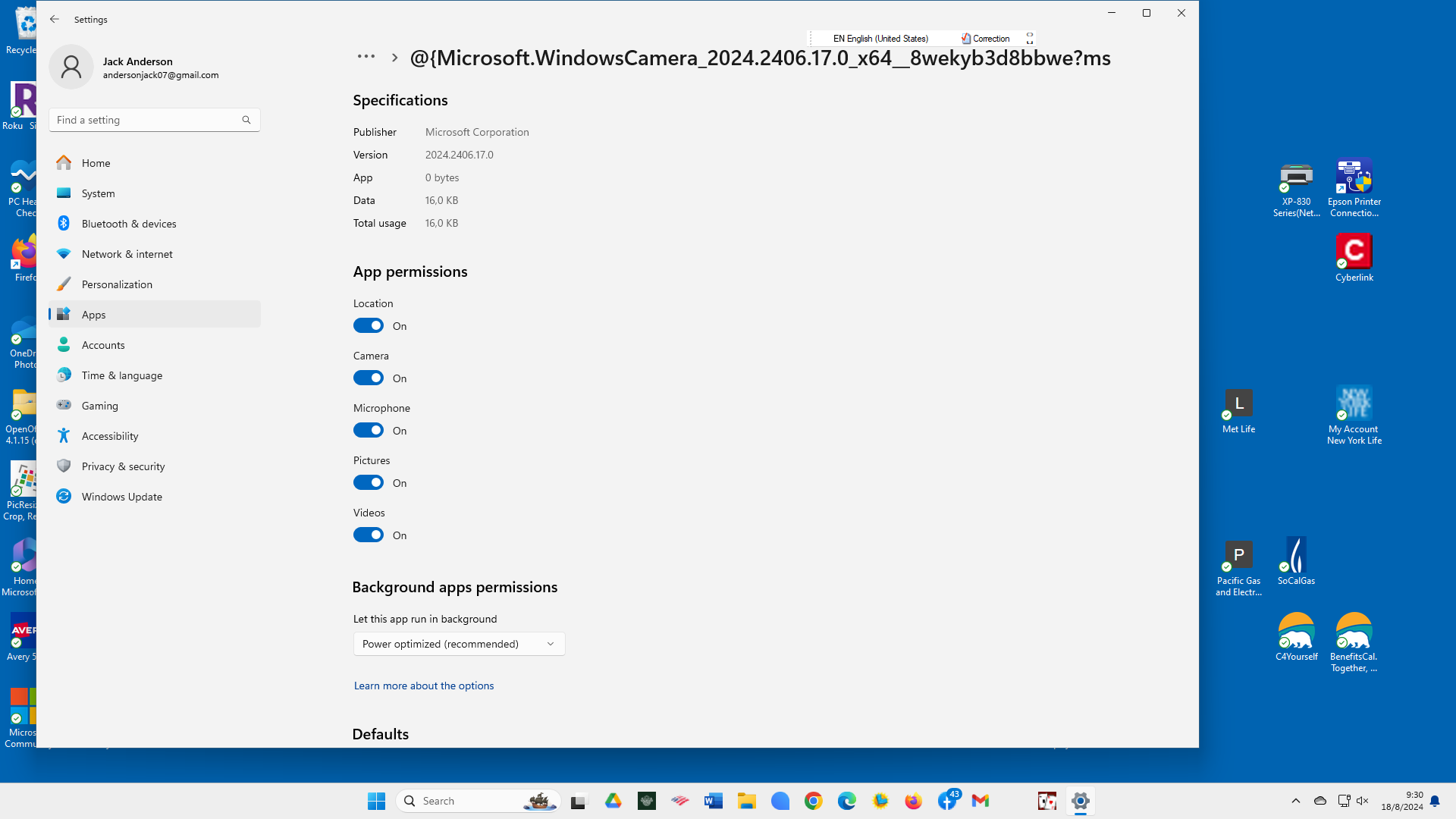Open the Accounts settings section

(155, 345)
